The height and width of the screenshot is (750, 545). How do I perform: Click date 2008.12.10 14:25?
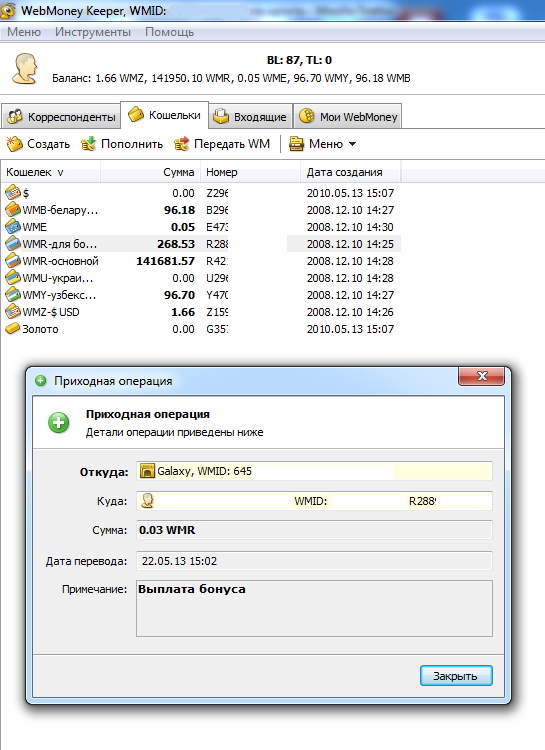(x=350, y=244)
